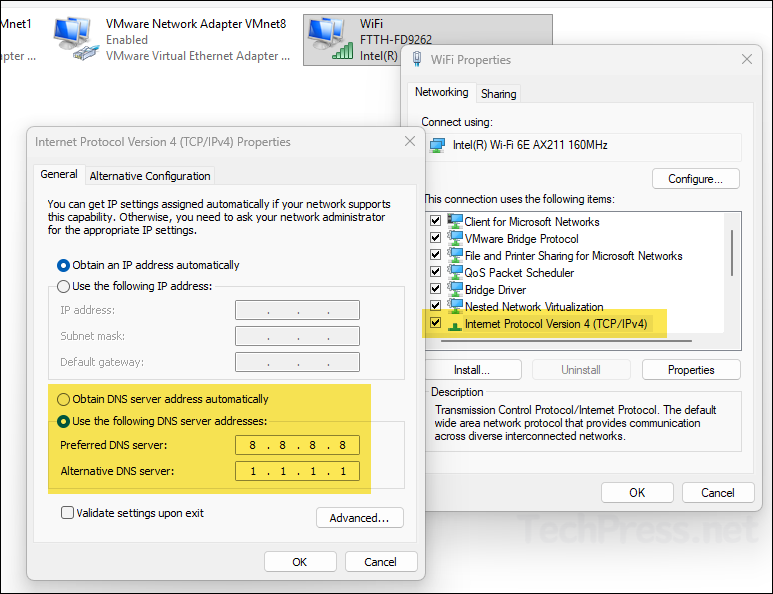Image resolution: width=773 pixels, height=594 pixels.
Task: Select Client for Microsoft Networks item icon
Action: [456, 222]
